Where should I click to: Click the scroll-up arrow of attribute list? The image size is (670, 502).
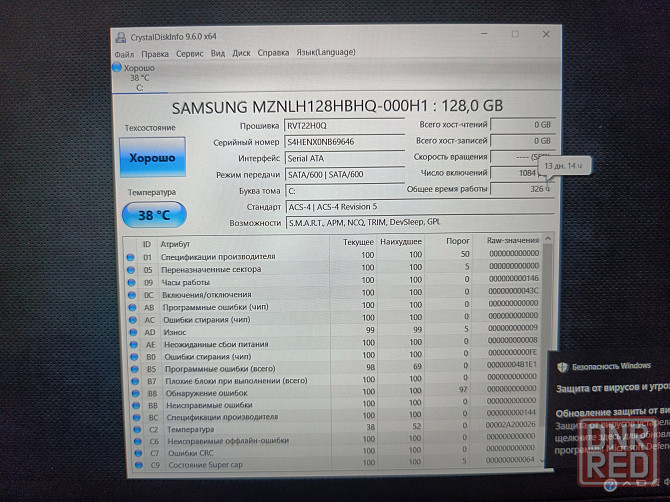click(x=548, y=239)
